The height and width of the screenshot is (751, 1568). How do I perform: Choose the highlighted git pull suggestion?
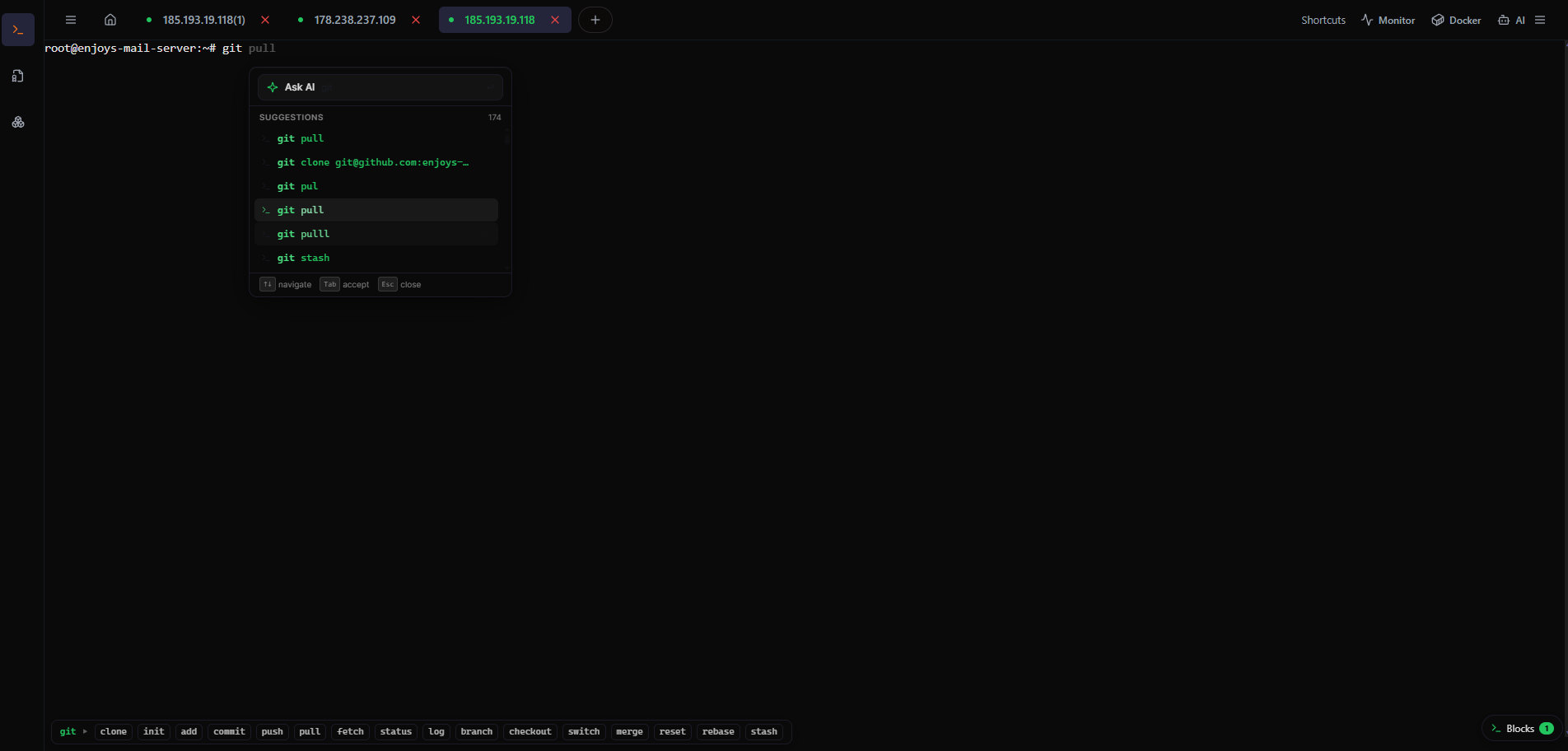coord(376,210)
